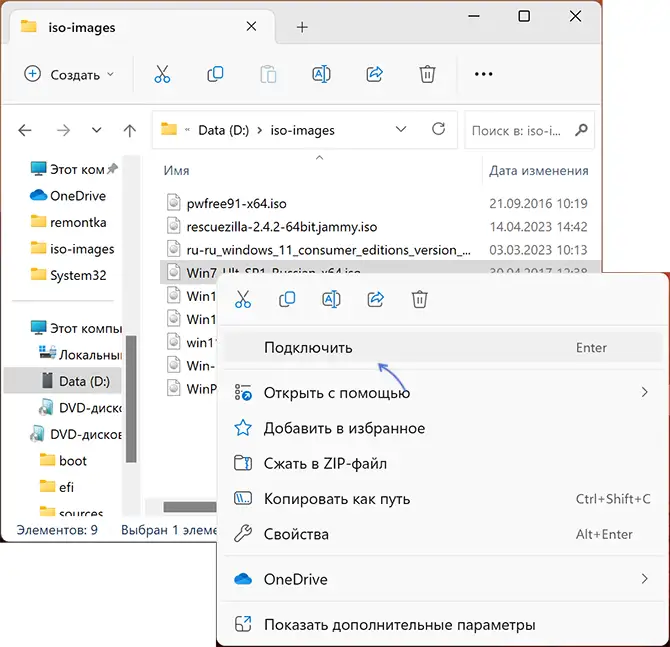
Task: Click the Copy icon in Explorer toolbar
Action: 215,74
